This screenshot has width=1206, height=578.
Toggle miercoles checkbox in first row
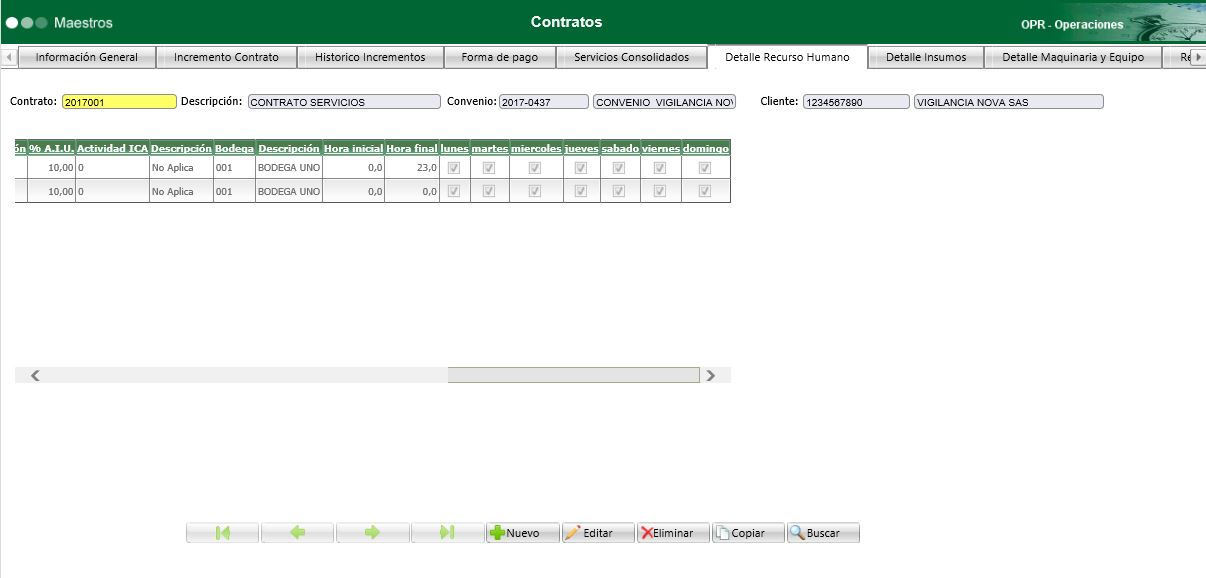pyautogui.click(x=535, y=168)
